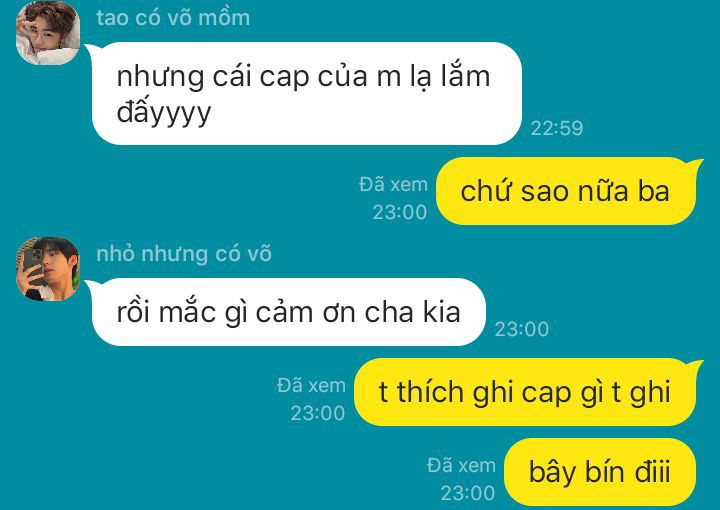Click the 22:59 timestamp
The image size is (720, 510).
[x=557, y=128]
